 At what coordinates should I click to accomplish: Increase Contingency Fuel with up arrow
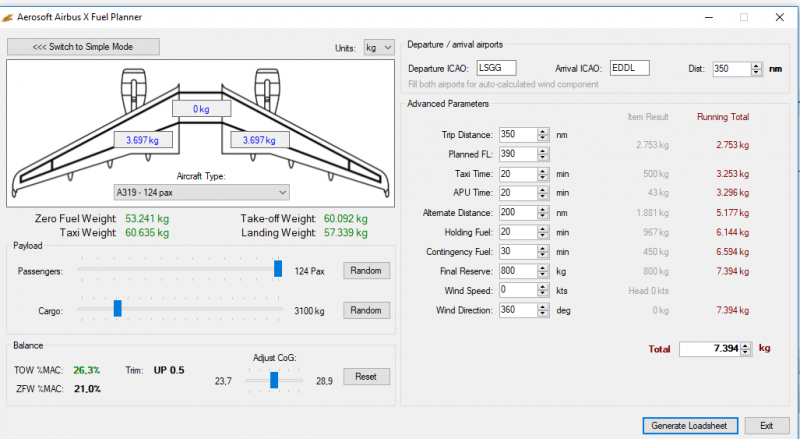(x=543, y=248)
